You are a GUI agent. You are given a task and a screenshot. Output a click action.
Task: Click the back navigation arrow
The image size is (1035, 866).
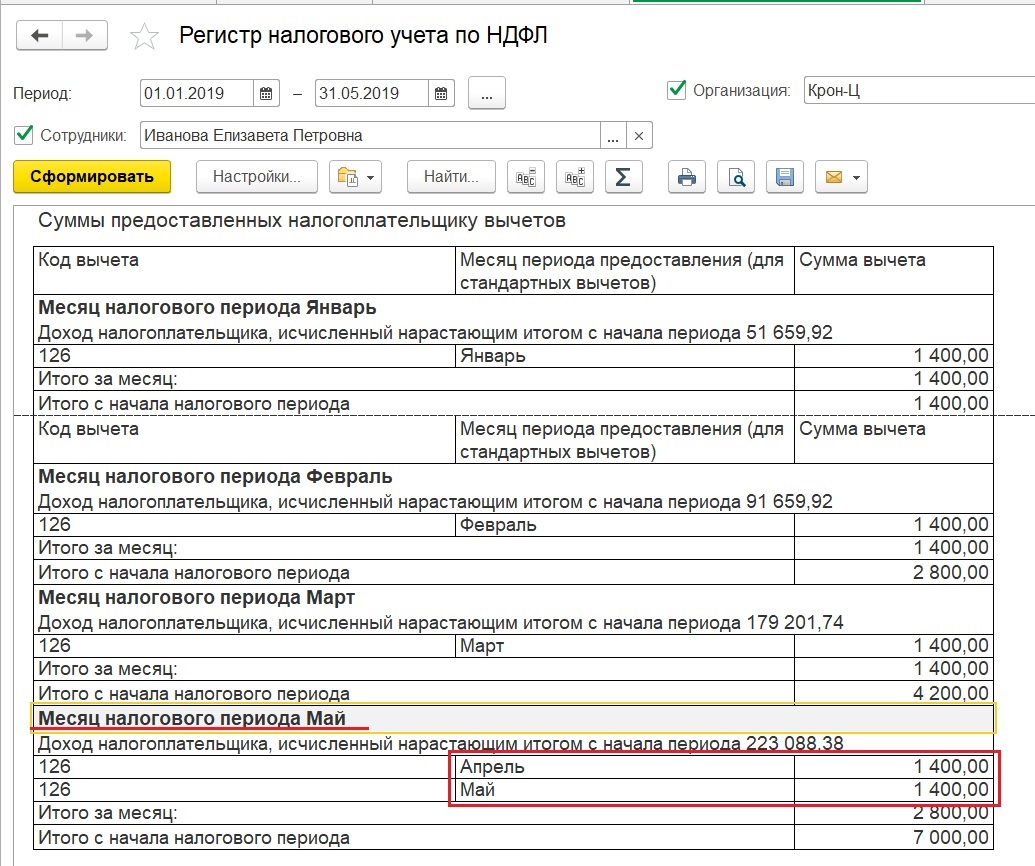(x=39, y=36)
